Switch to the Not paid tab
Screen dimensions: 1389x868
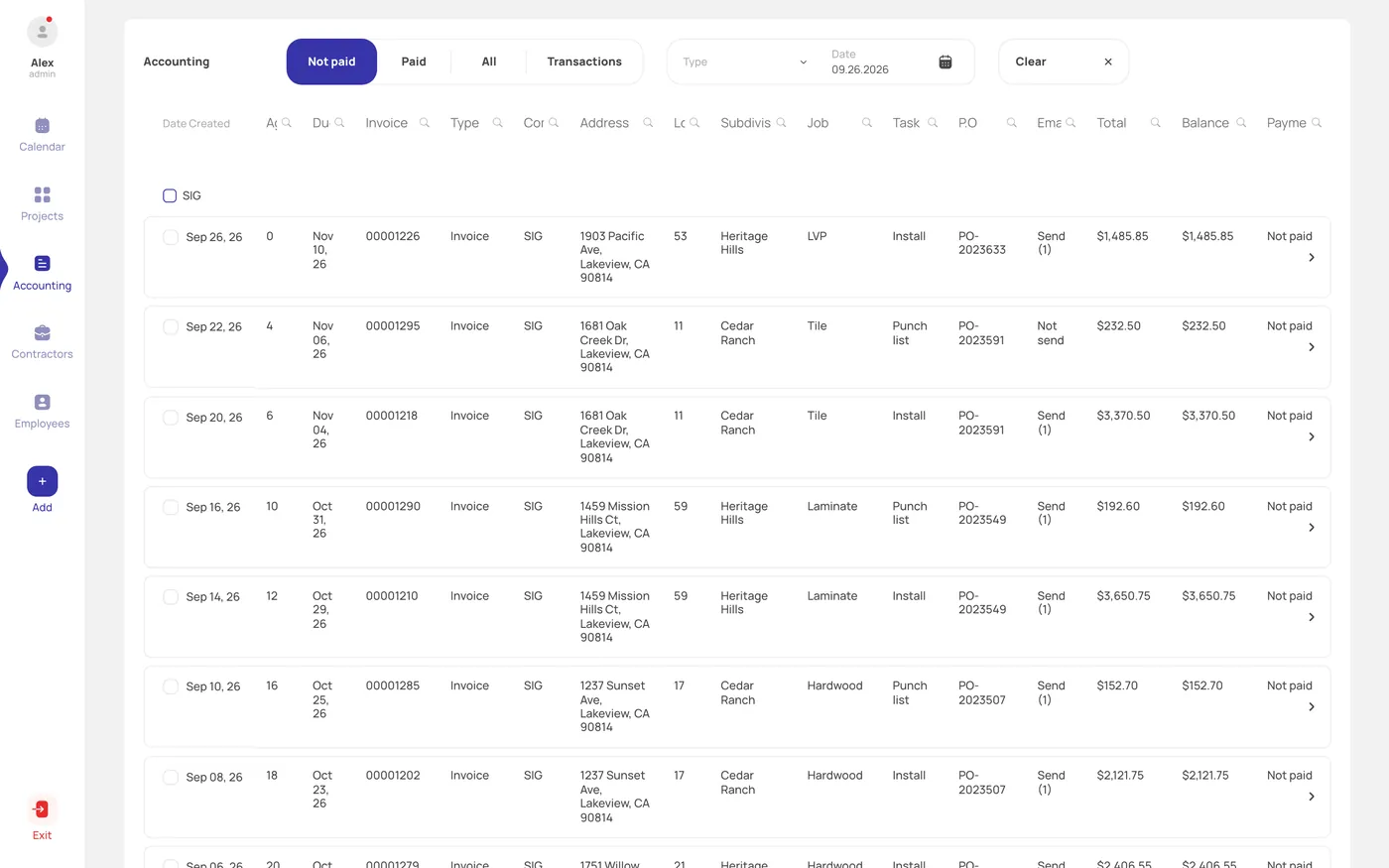coord(331,62)
